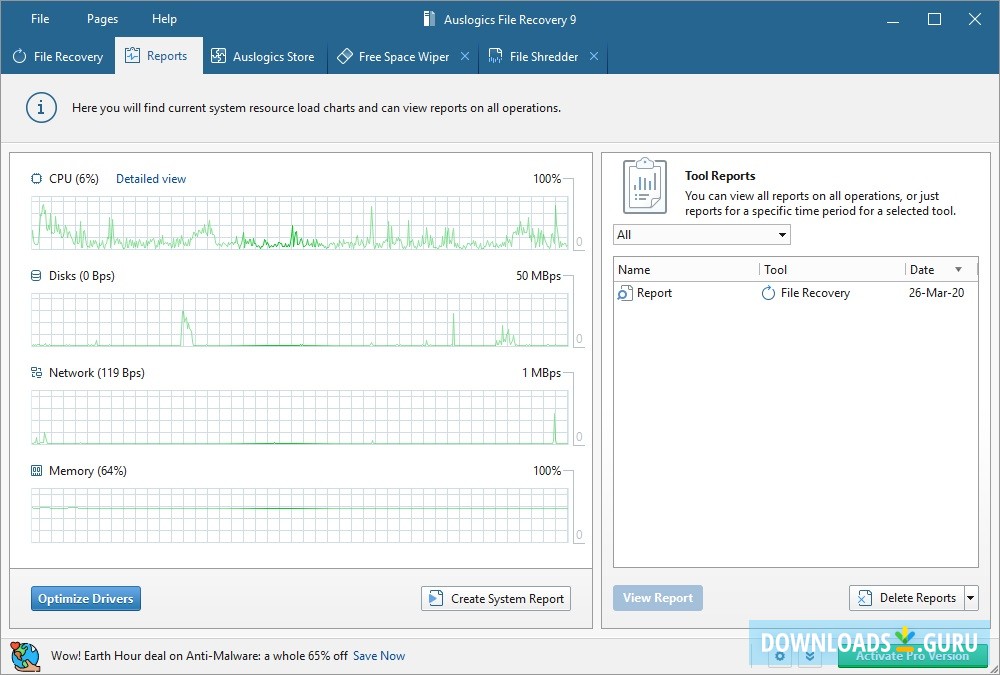Click the CPU chip icon
This screenshot has width=1000, height=675.
point(36,179)
